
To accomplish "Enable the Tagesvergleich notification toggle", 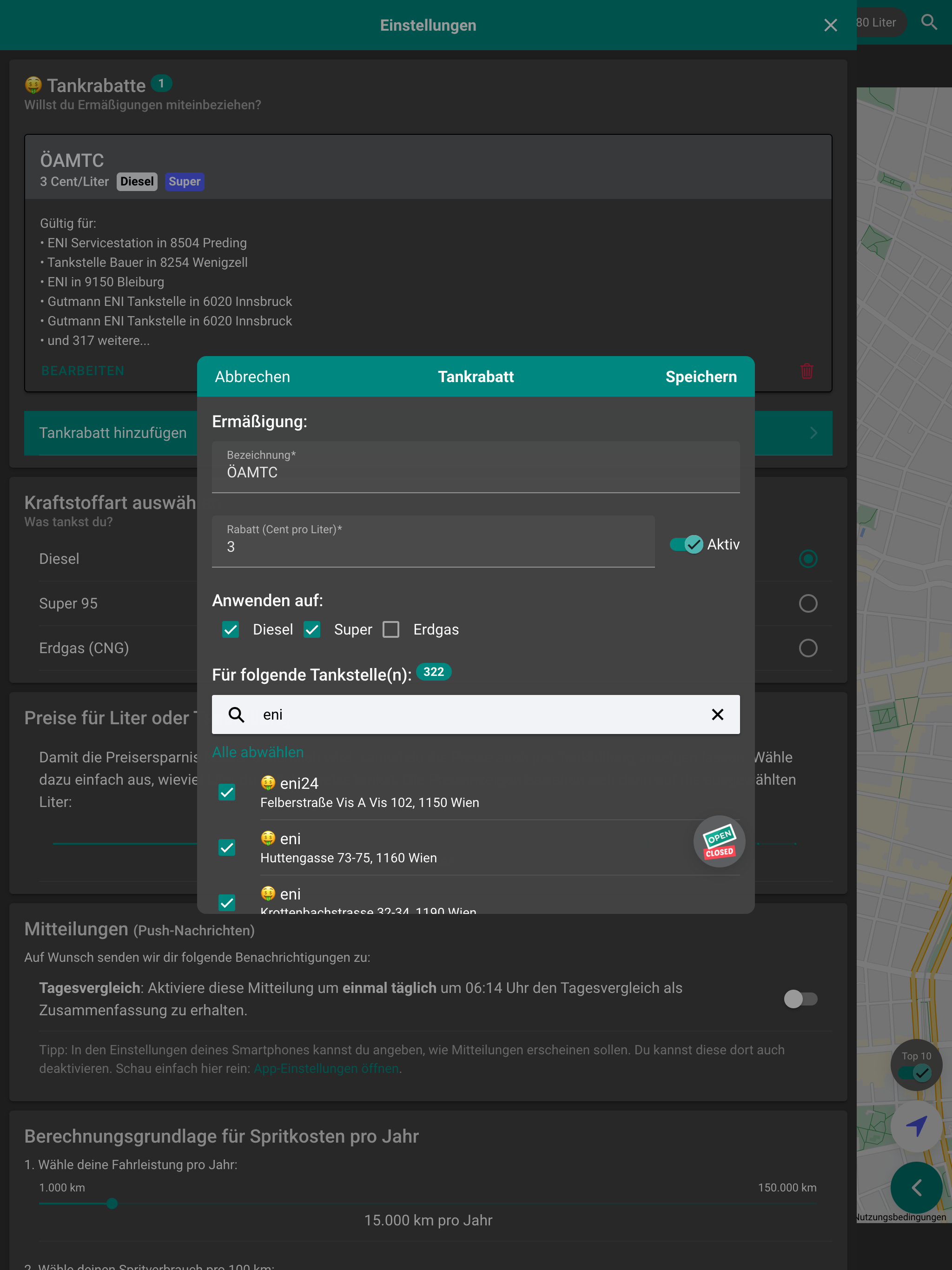I will 800,999.
